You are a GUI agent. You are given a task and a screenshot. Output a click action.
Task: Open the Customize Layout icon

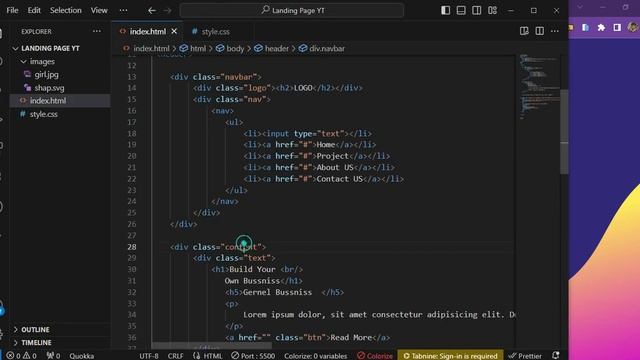pos(492,10)
